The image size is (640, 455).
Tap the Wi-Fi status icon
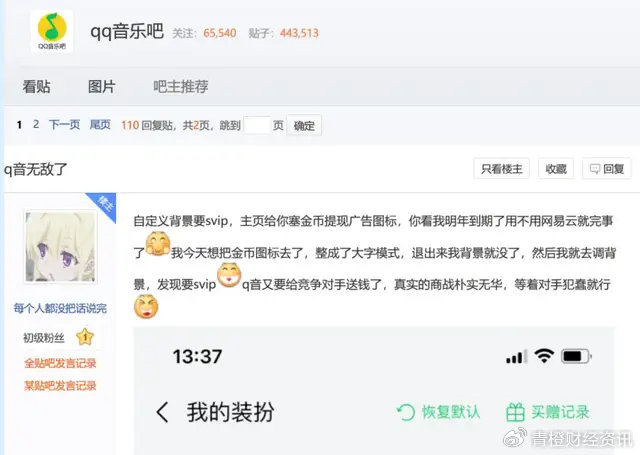click(x=544, y=356)
